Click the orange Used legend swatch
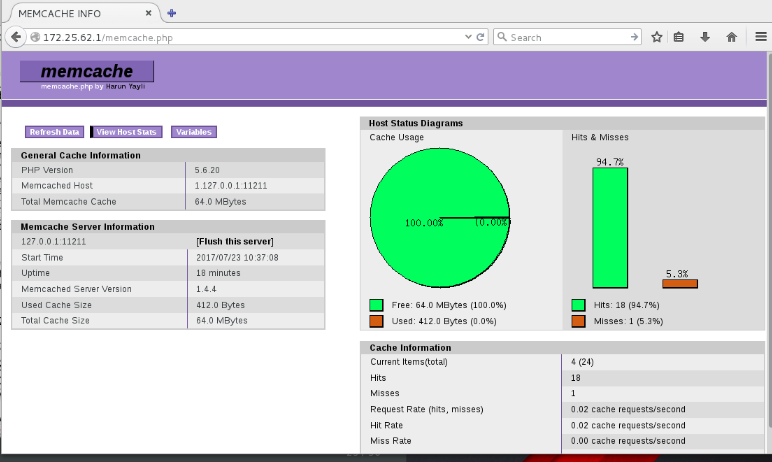 click(376, 321)
